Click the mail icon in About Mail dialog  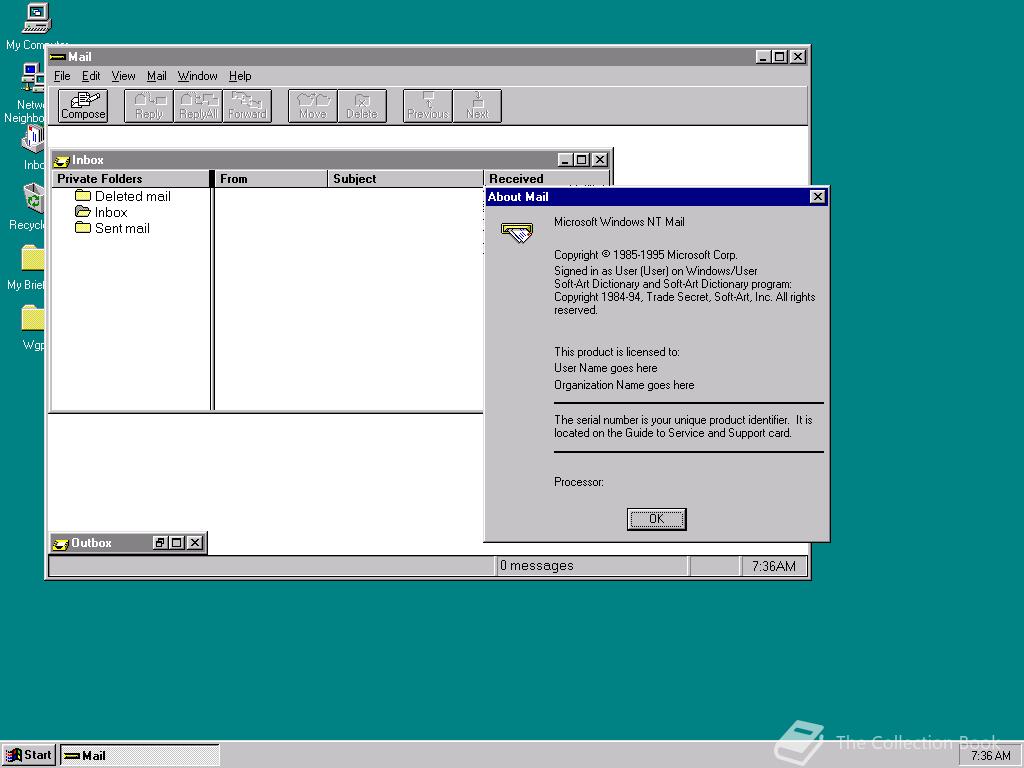pyautogui.click(x=517, y=232)
